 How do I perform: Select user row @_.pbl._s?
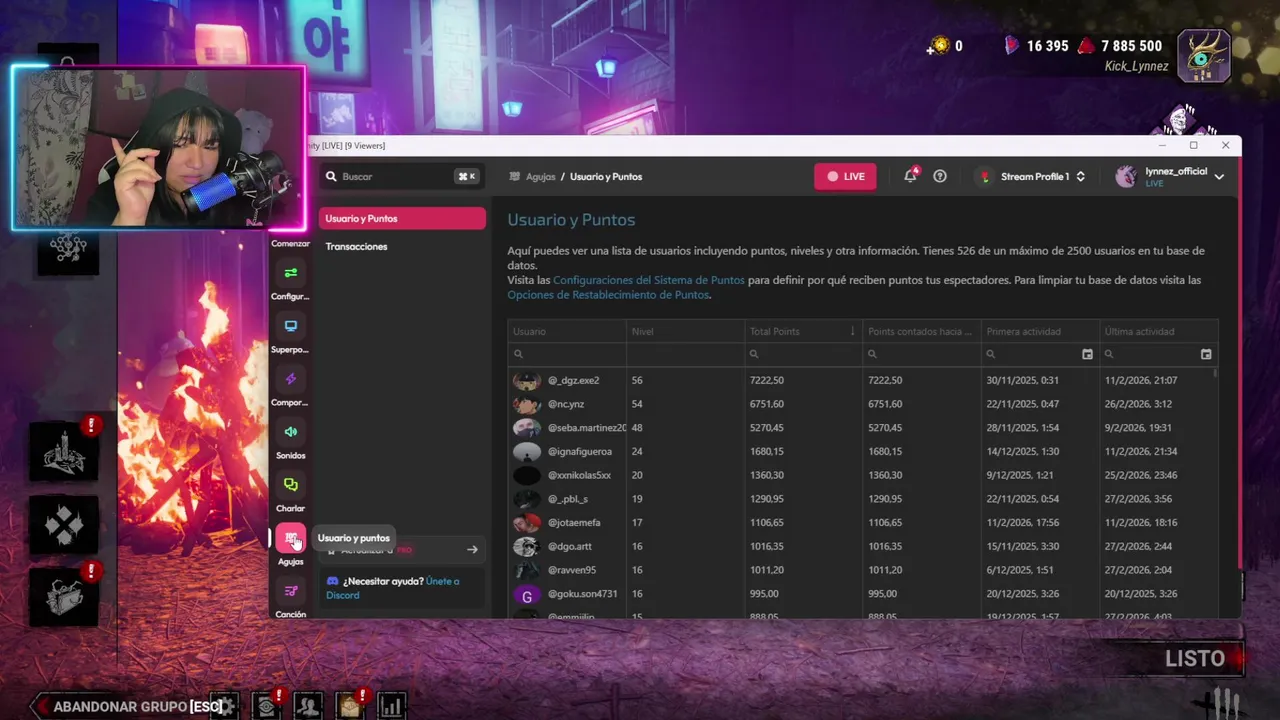(862, 499)
